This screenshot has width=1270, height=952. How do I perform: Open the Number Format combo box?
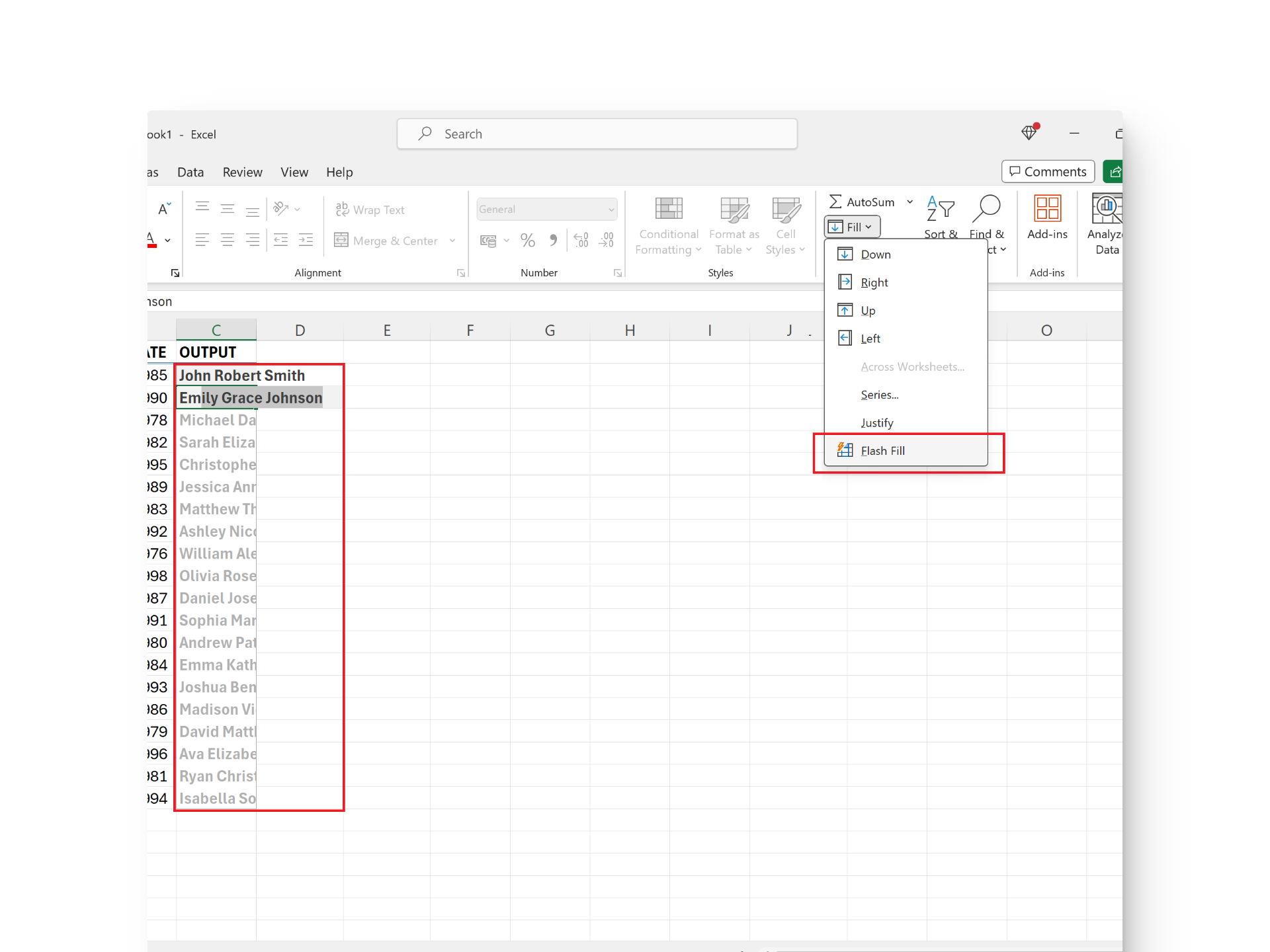(546, 209)
